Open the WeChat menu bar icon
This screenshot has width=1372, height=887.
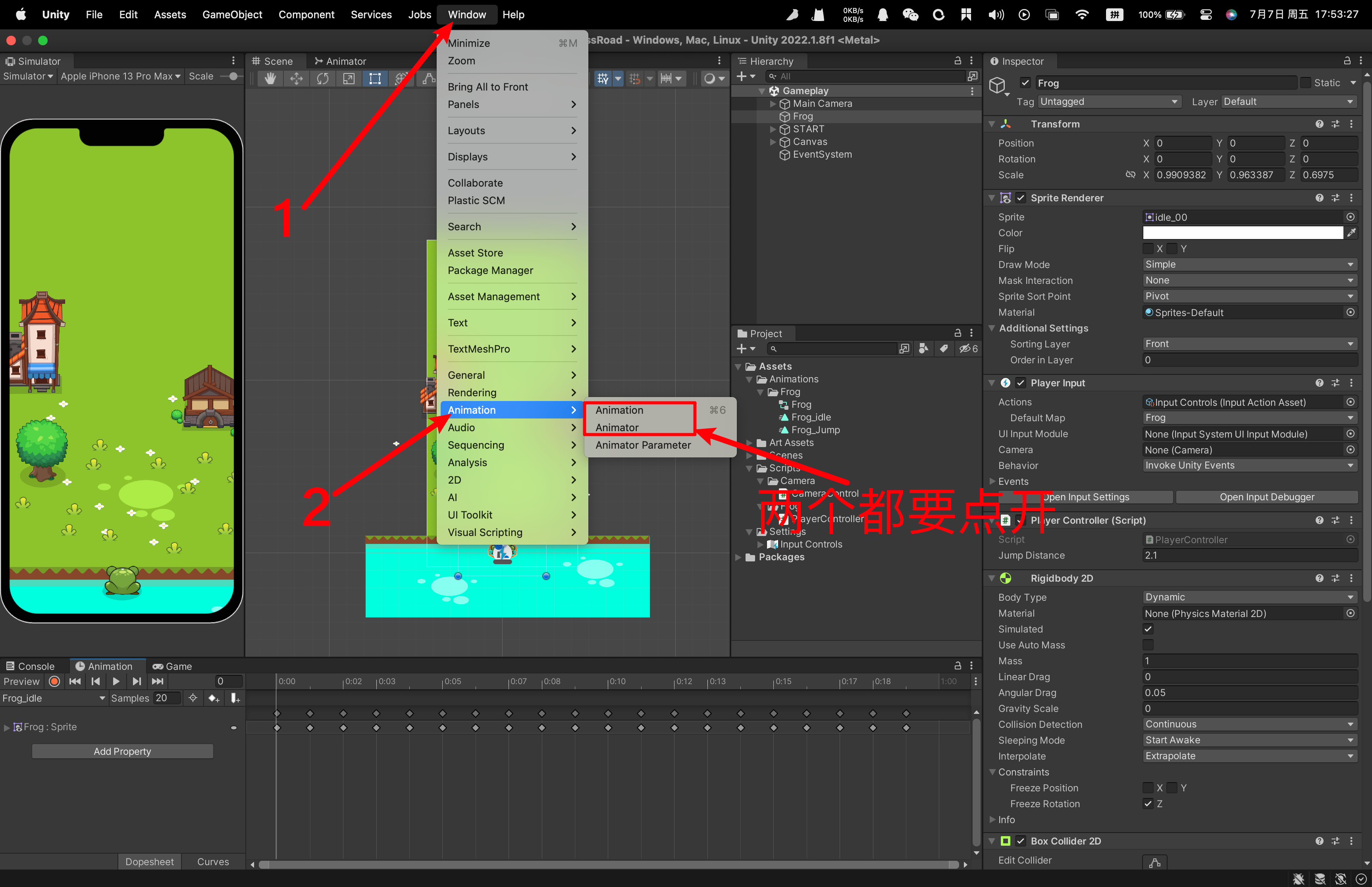coord(910,14)
